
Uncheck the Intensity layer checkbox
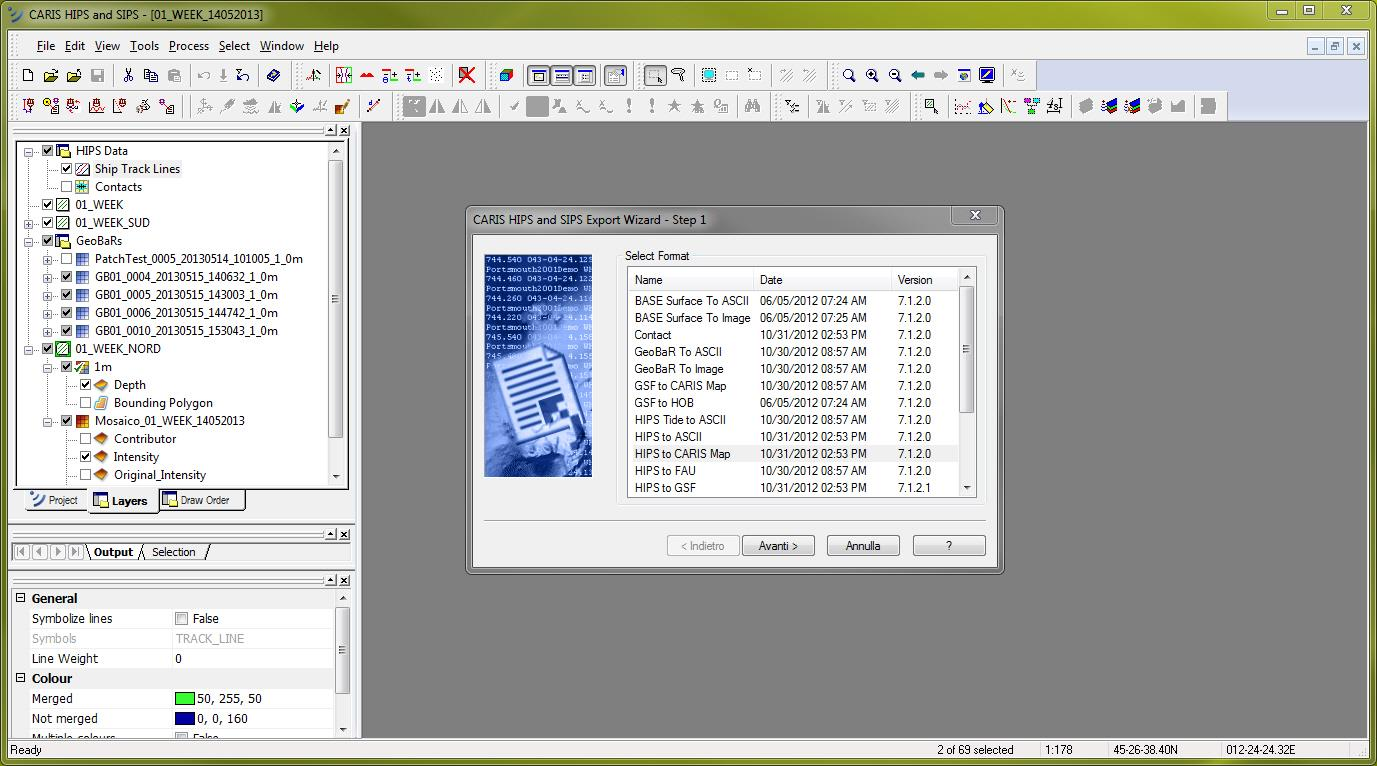click(x=86, y=457)
